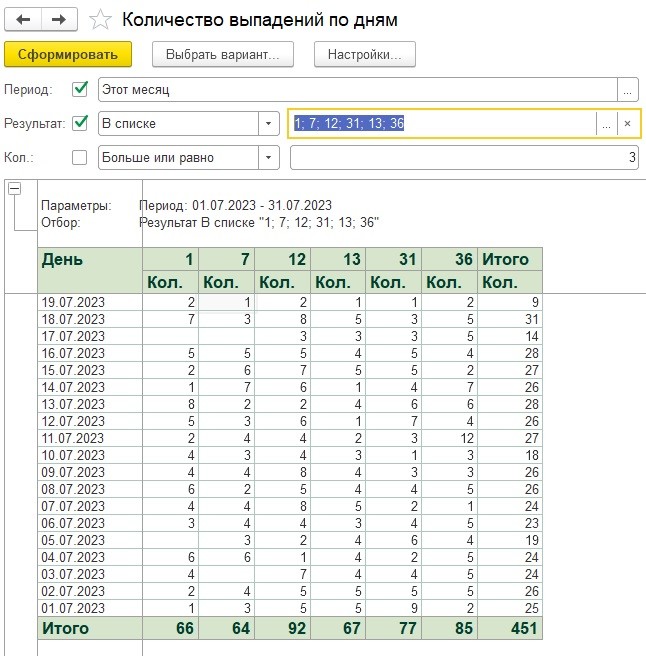Select grand total cell 451
This screenshot has height=656, width=646.
point(510,628)
